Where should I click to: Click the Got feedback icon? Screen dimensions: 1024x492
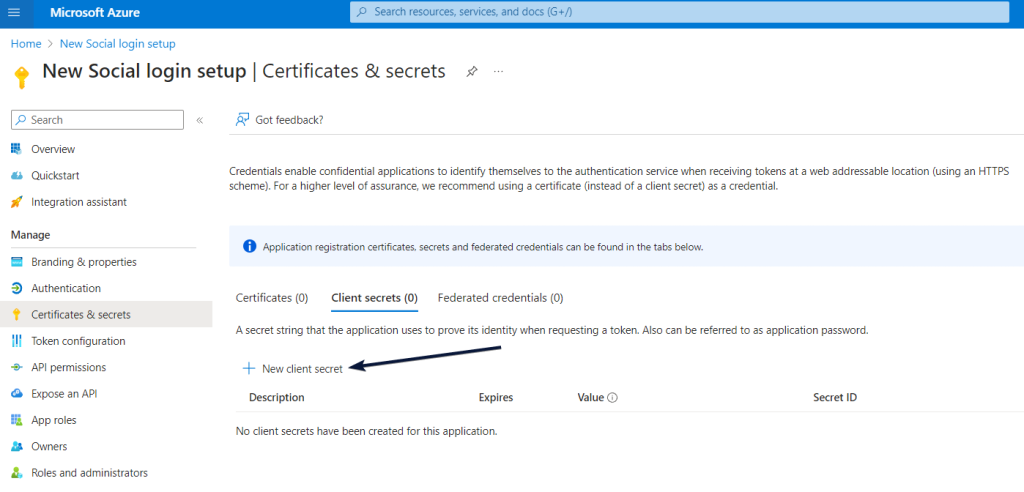coord(242,120)
